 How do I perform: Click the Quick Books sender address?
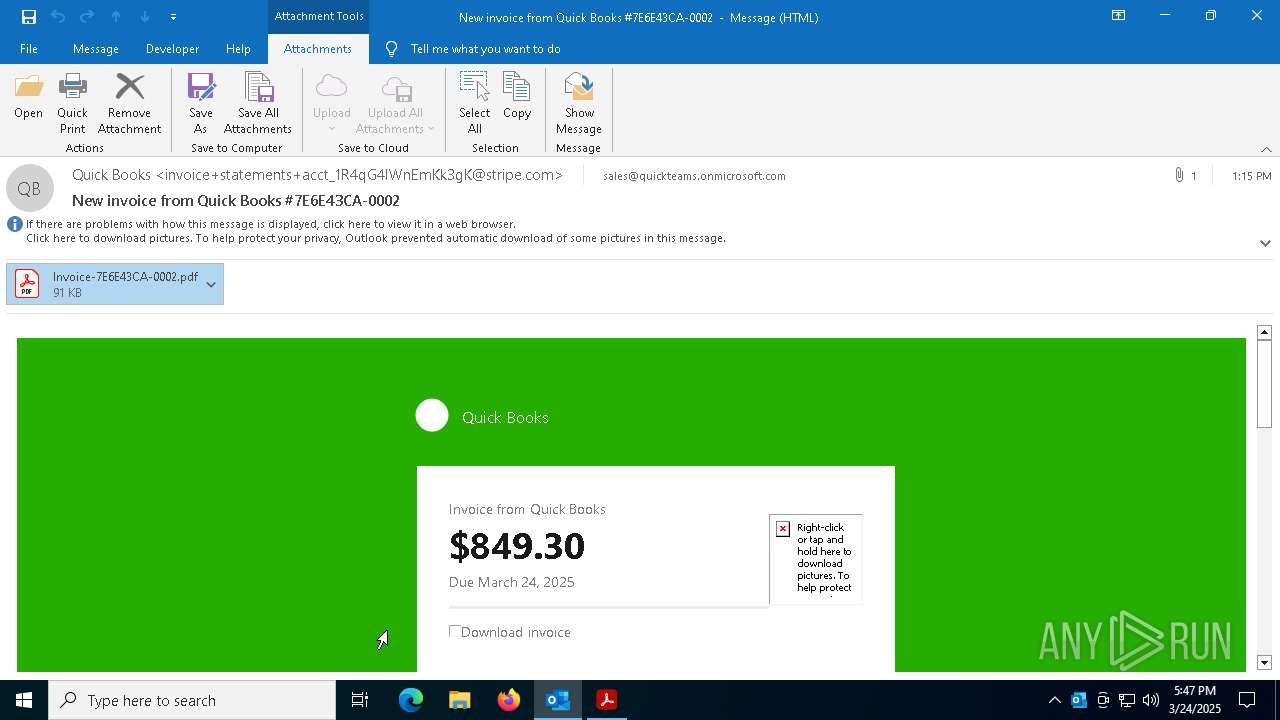[x=317, y=175]
